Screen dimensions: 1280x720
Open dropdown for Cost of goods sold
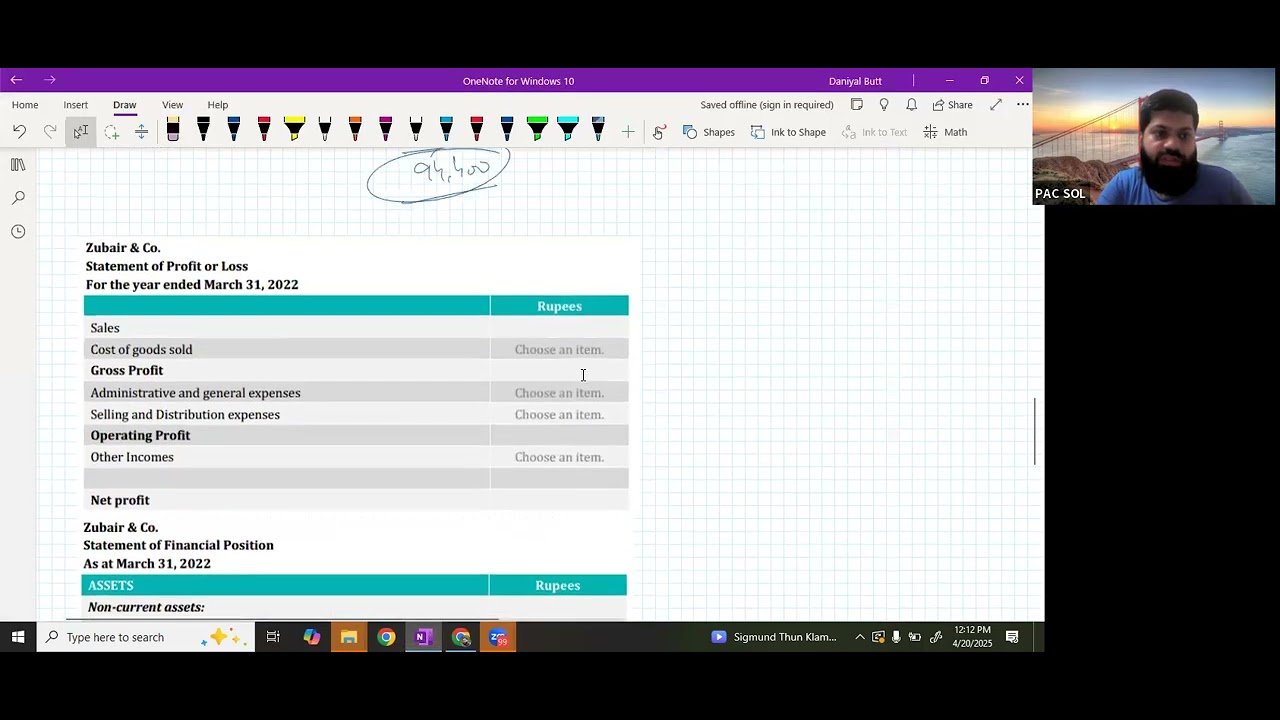(559, 349)
